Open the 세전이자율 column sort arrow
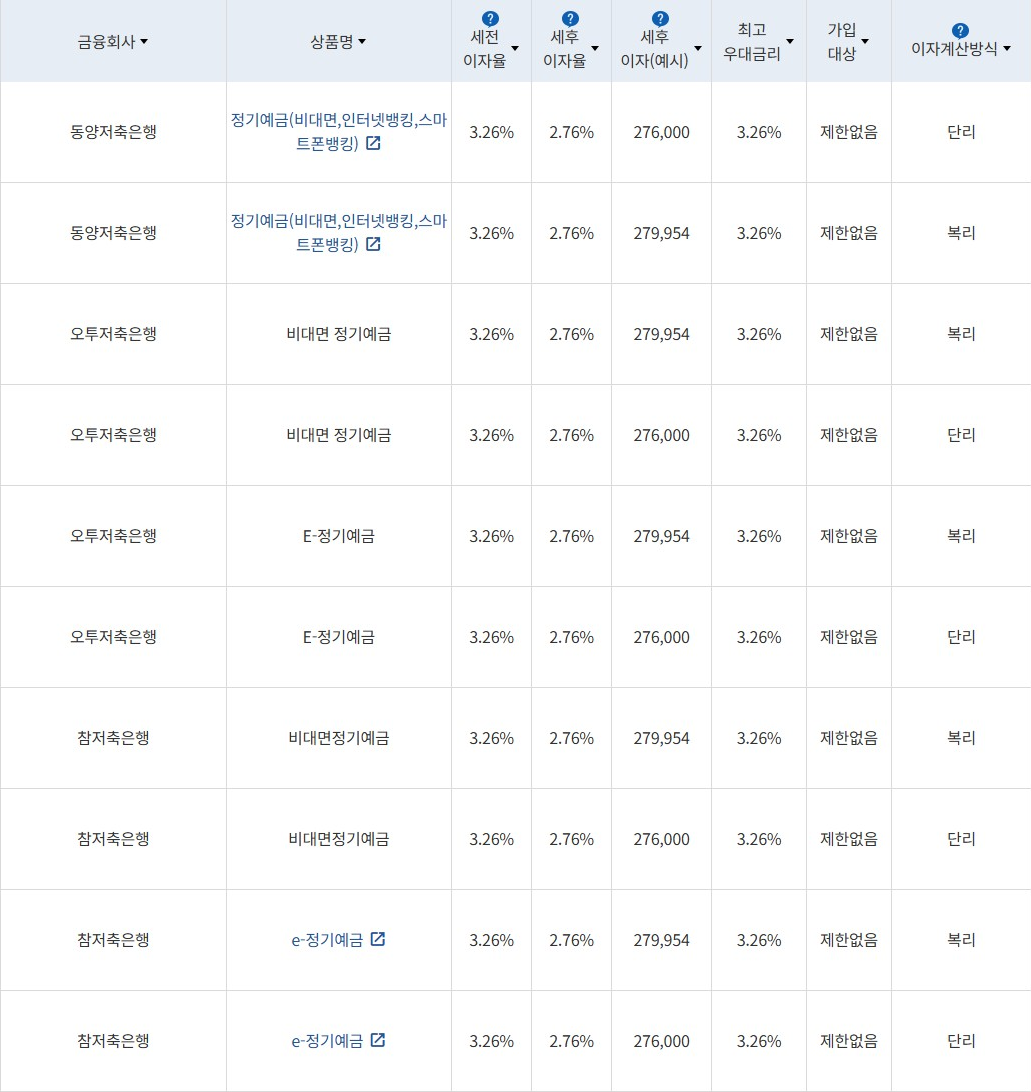1031x1092 pixels. (x=514, y=48)
